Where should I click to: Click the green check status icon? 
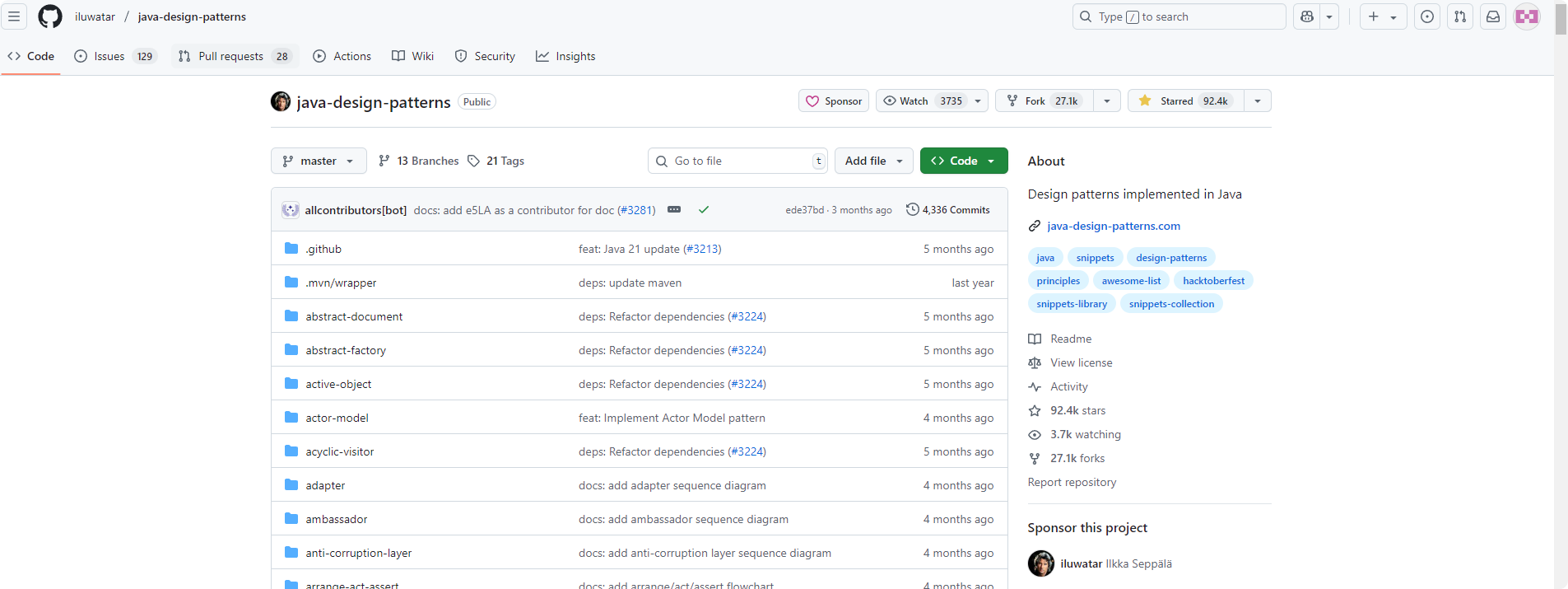click(x=704, y=209)
